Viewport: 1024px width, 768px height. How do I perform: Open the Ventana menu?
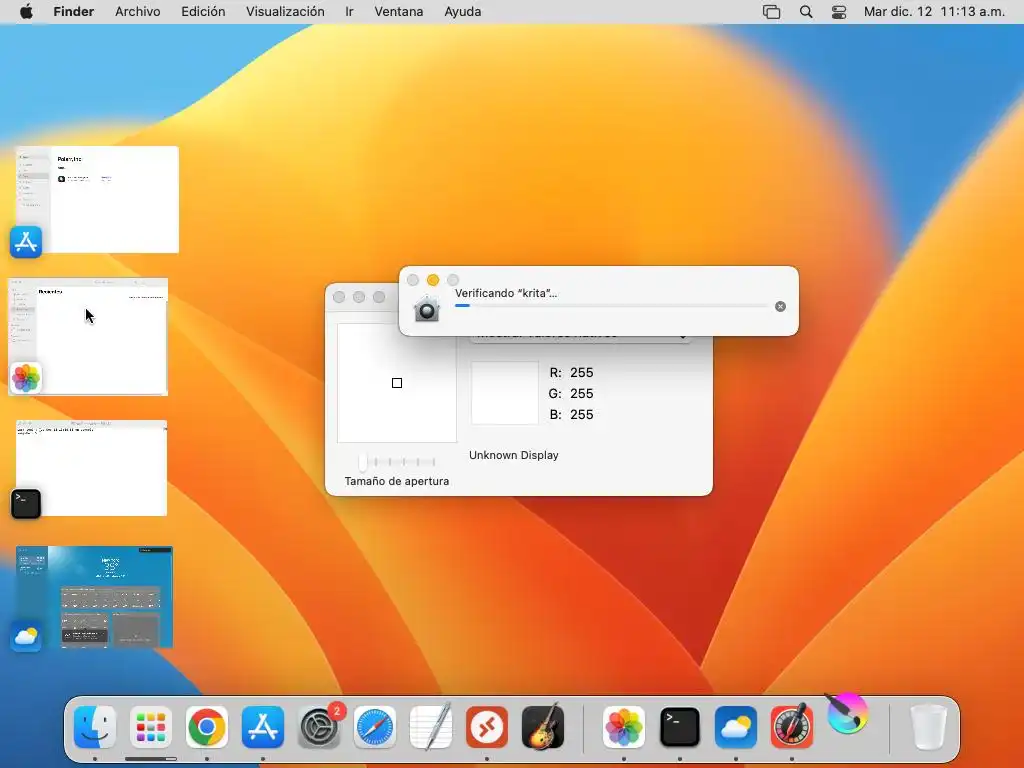coord(399,12)
